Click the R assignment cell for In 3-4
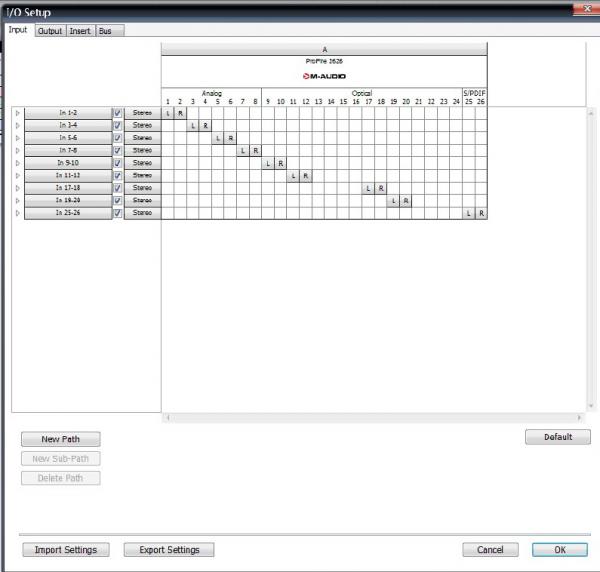Image resolution: width=600 pixels, height=572 pixels. pyautogui.click(x=205, y=126)
